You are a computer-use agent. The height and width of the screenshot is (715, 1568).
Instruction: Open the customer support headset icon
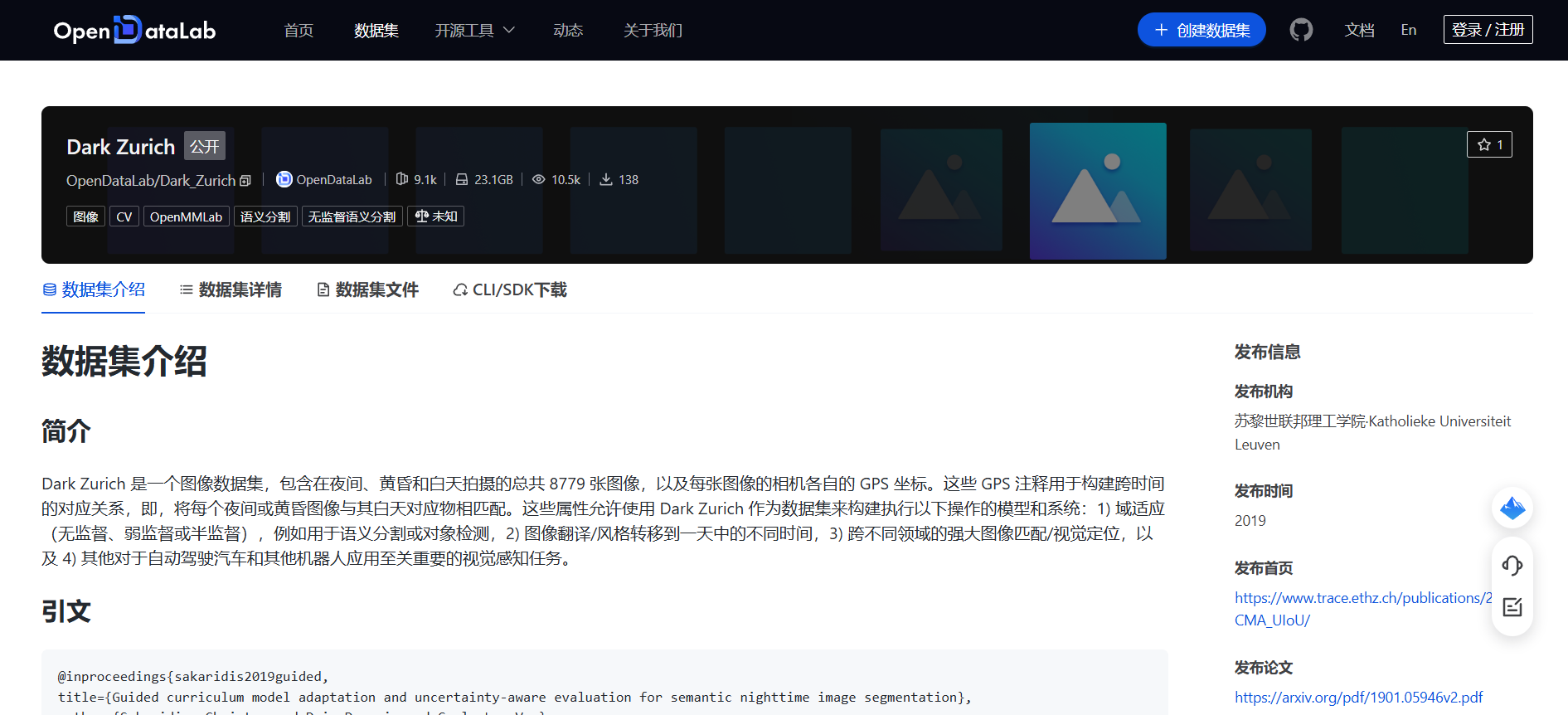tap(1512, 565)
